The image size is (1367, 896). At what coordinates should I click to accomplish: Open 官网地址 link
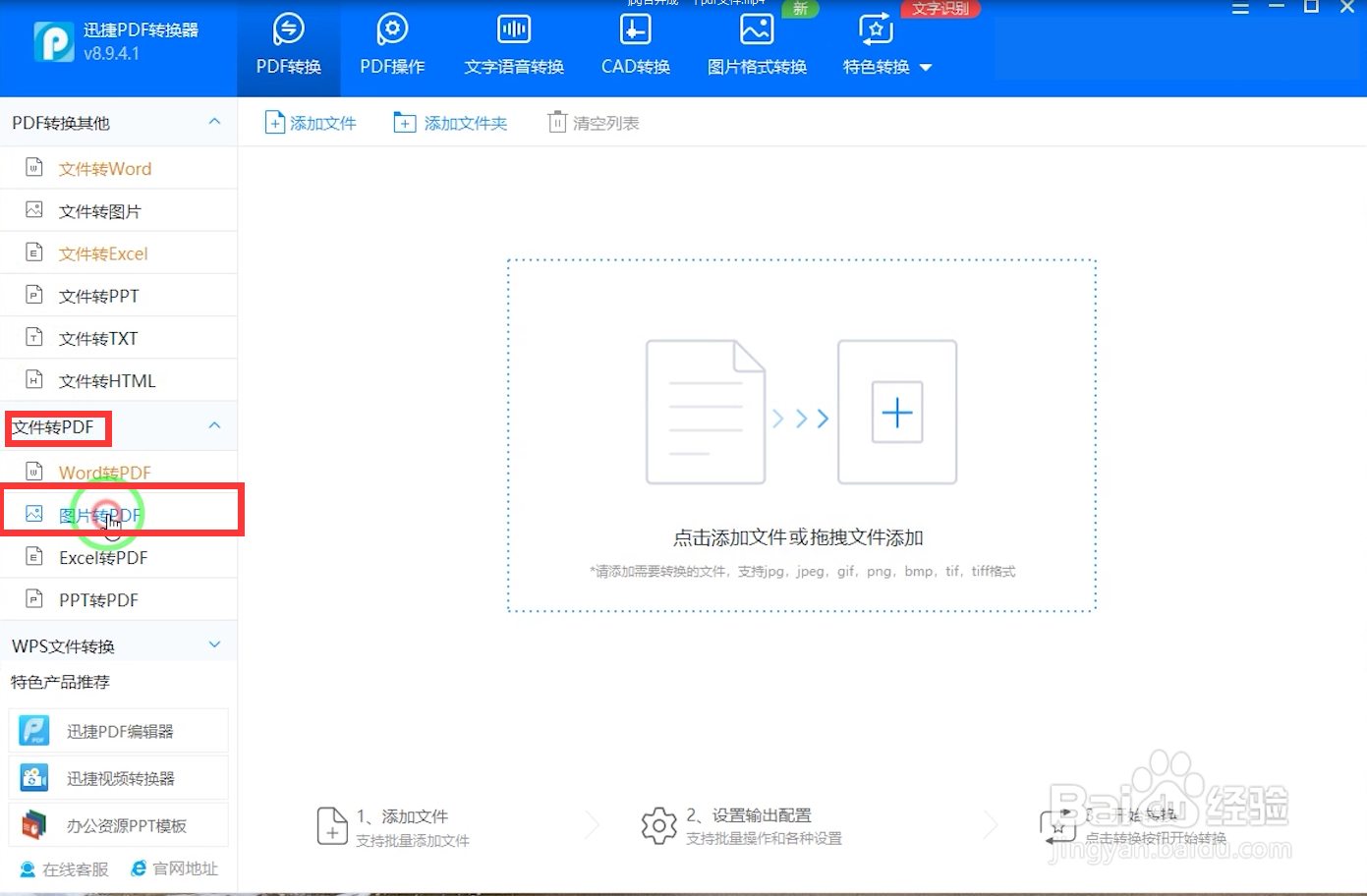point(174,868)
